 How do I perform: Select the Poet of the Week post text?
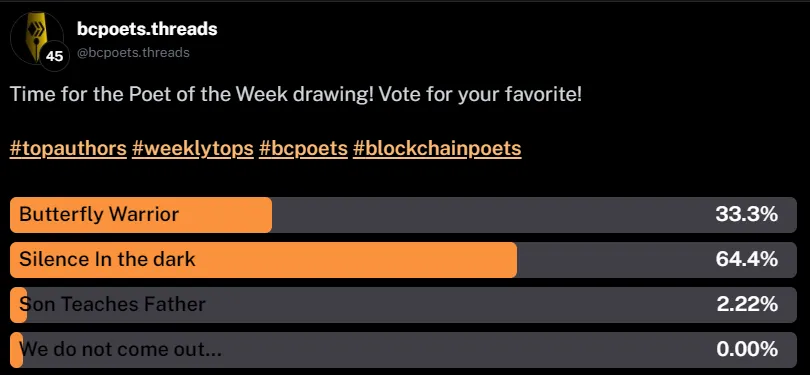[296, 95]
